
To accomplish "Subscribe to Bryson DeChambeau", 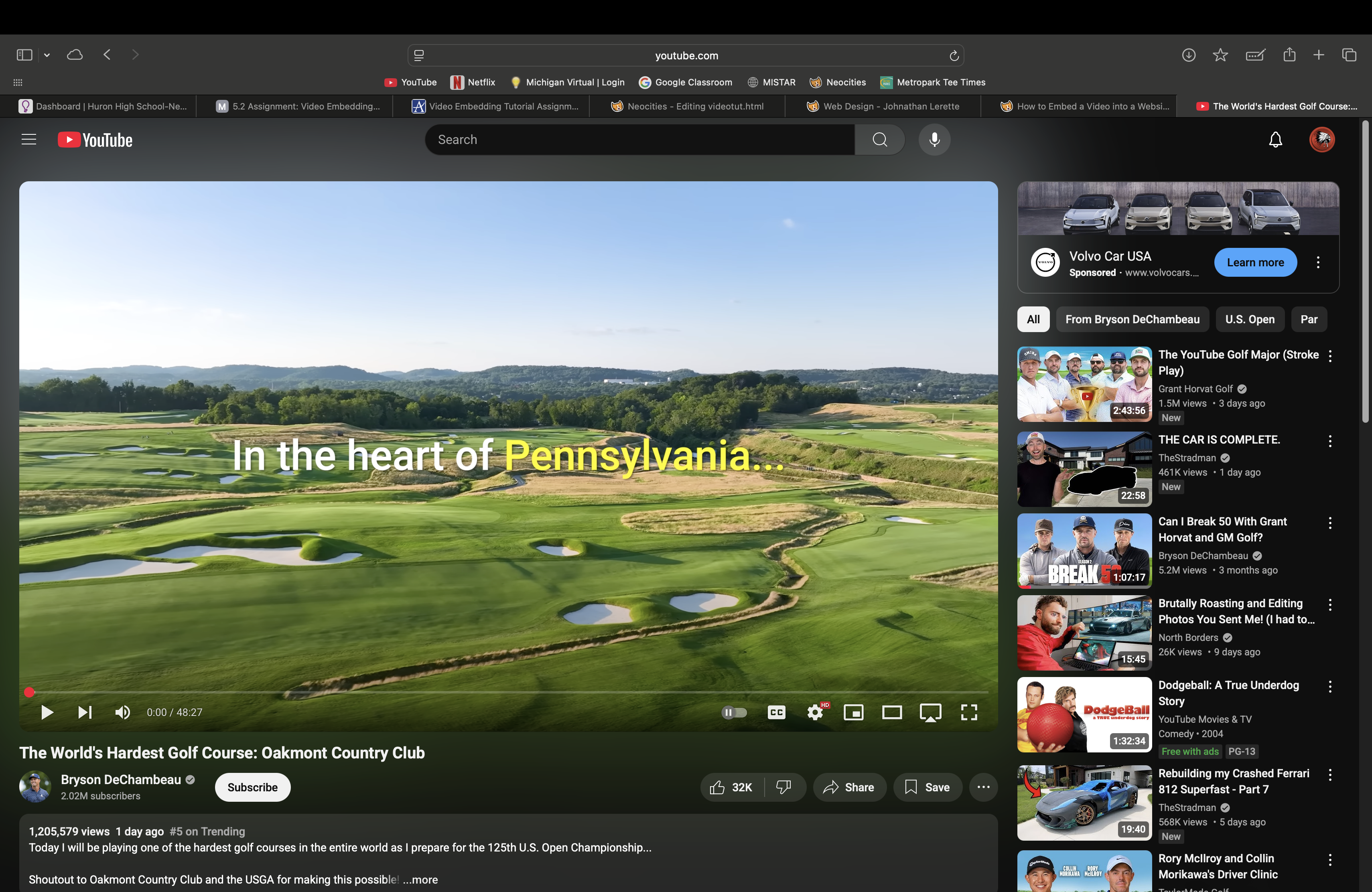I will (x=252, y=787).
